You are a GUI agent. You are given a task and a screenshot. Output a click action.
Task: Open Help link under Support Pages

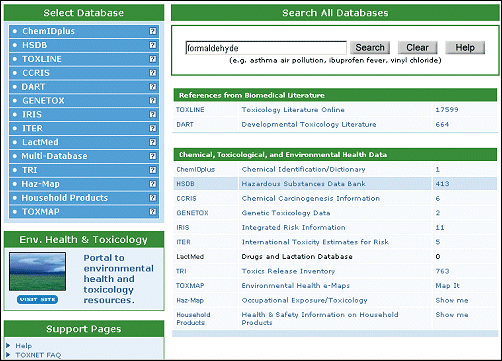tap(23, 346)
